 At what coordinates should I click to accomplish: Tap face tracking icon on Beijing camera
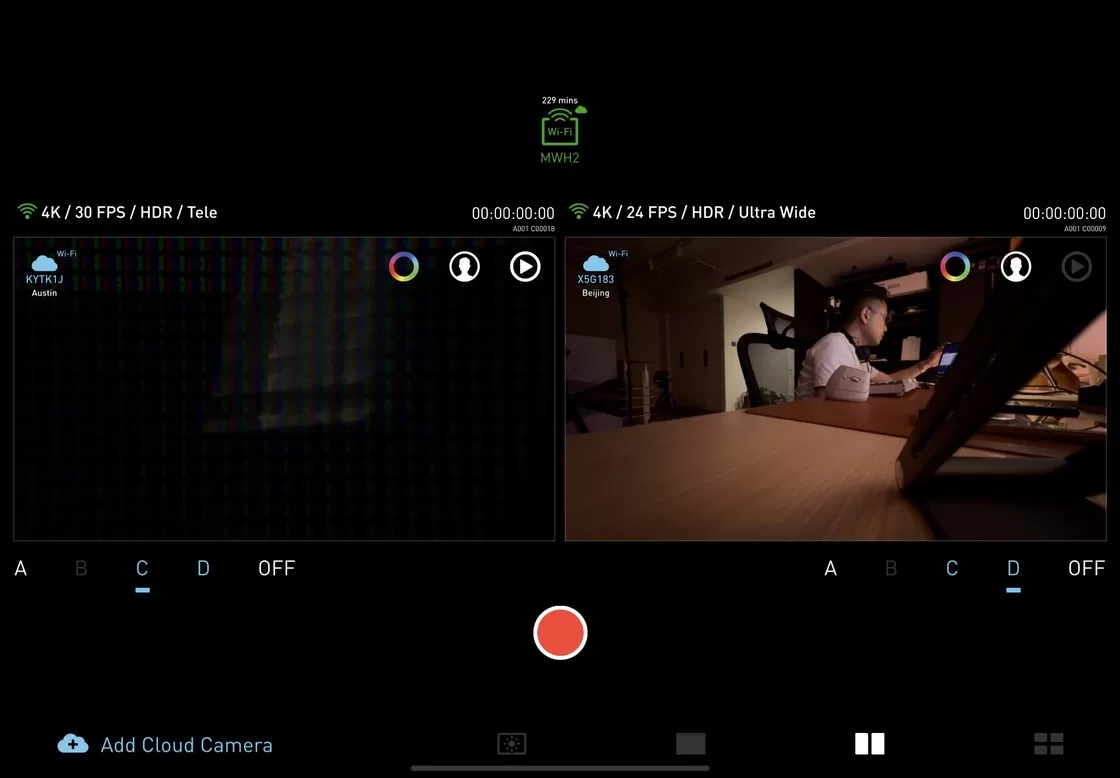pos(1016,266)
